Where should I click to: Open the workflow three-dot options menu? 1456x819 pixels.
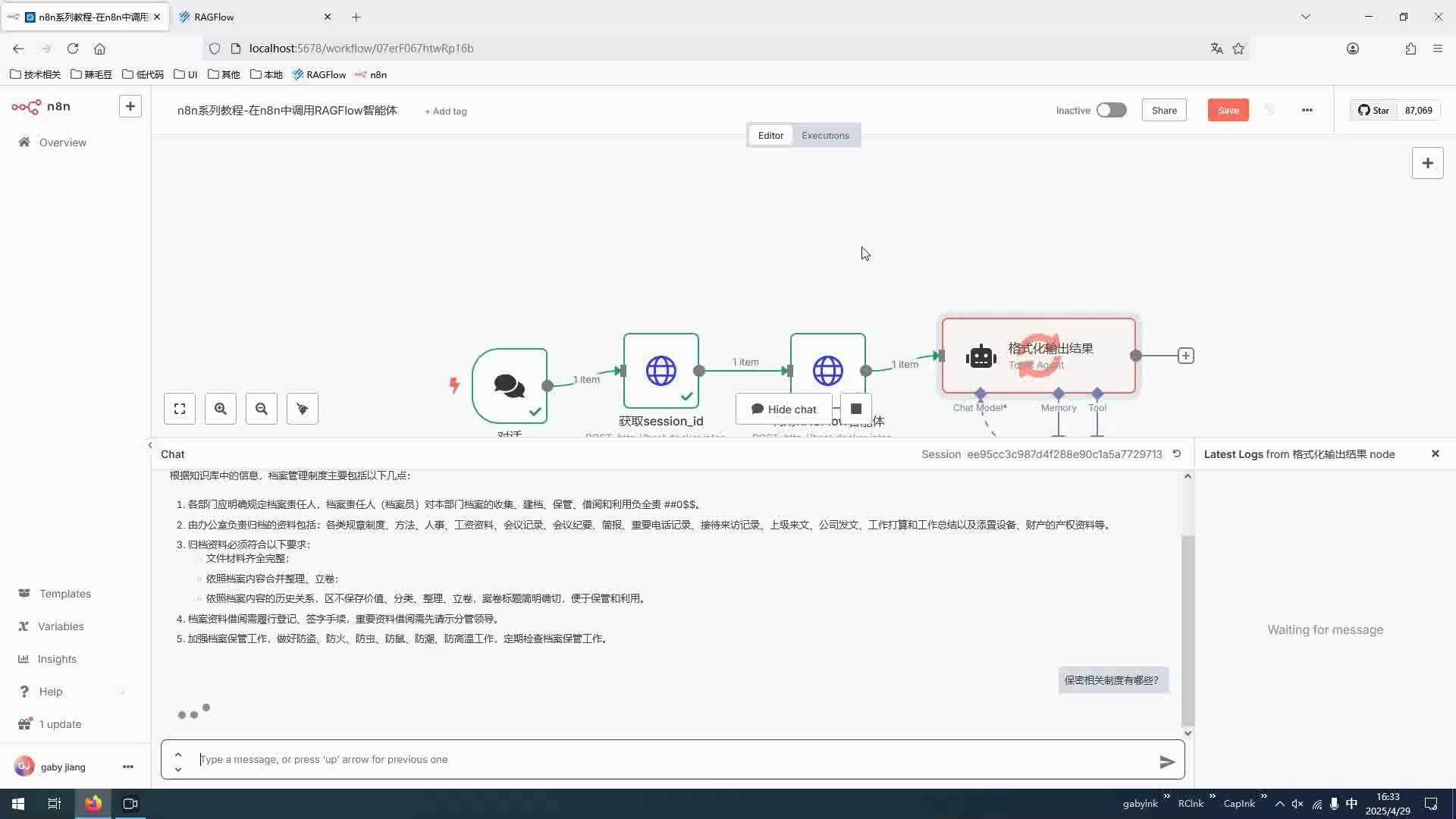click(1307, 110)
